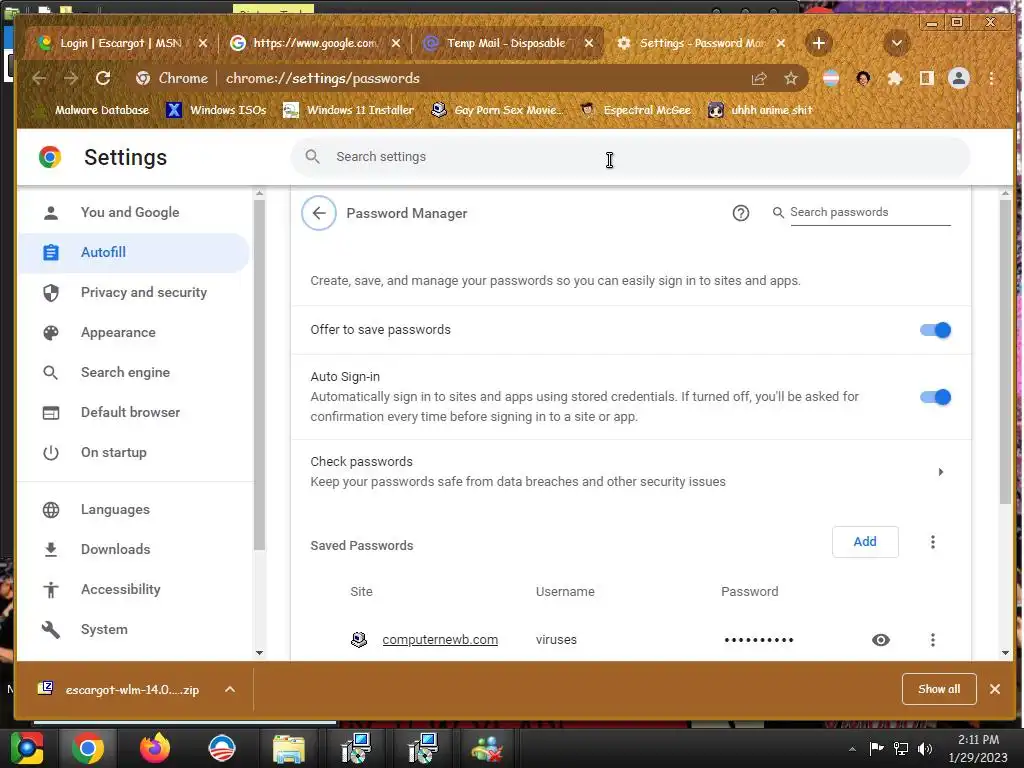Expand Check passwords arrow
This screenshot has width=1024, height=768.
(940, 472)
